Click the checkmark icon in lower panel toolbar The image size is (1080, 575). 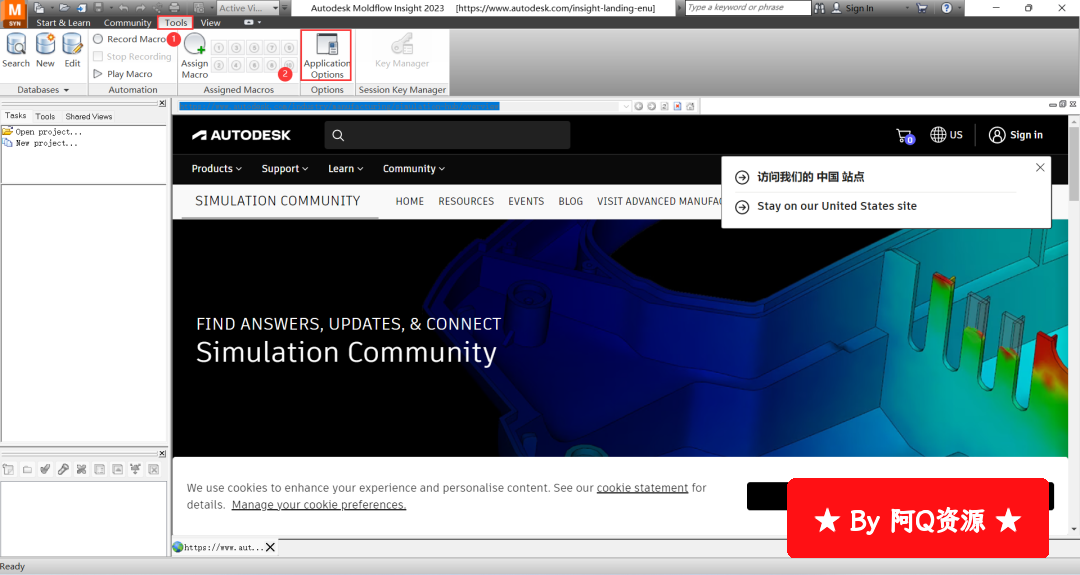pos(45,469)
